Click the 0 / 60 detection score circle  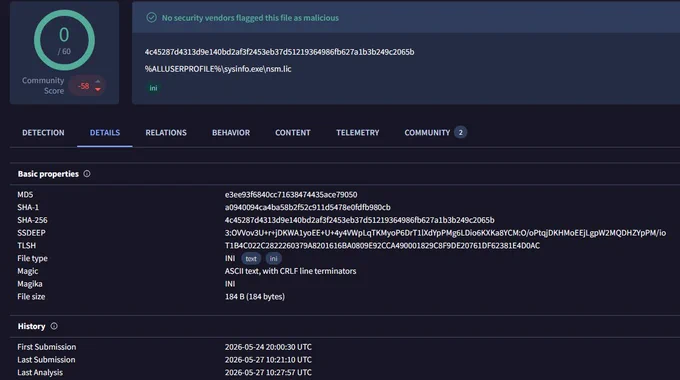[64, 40]
